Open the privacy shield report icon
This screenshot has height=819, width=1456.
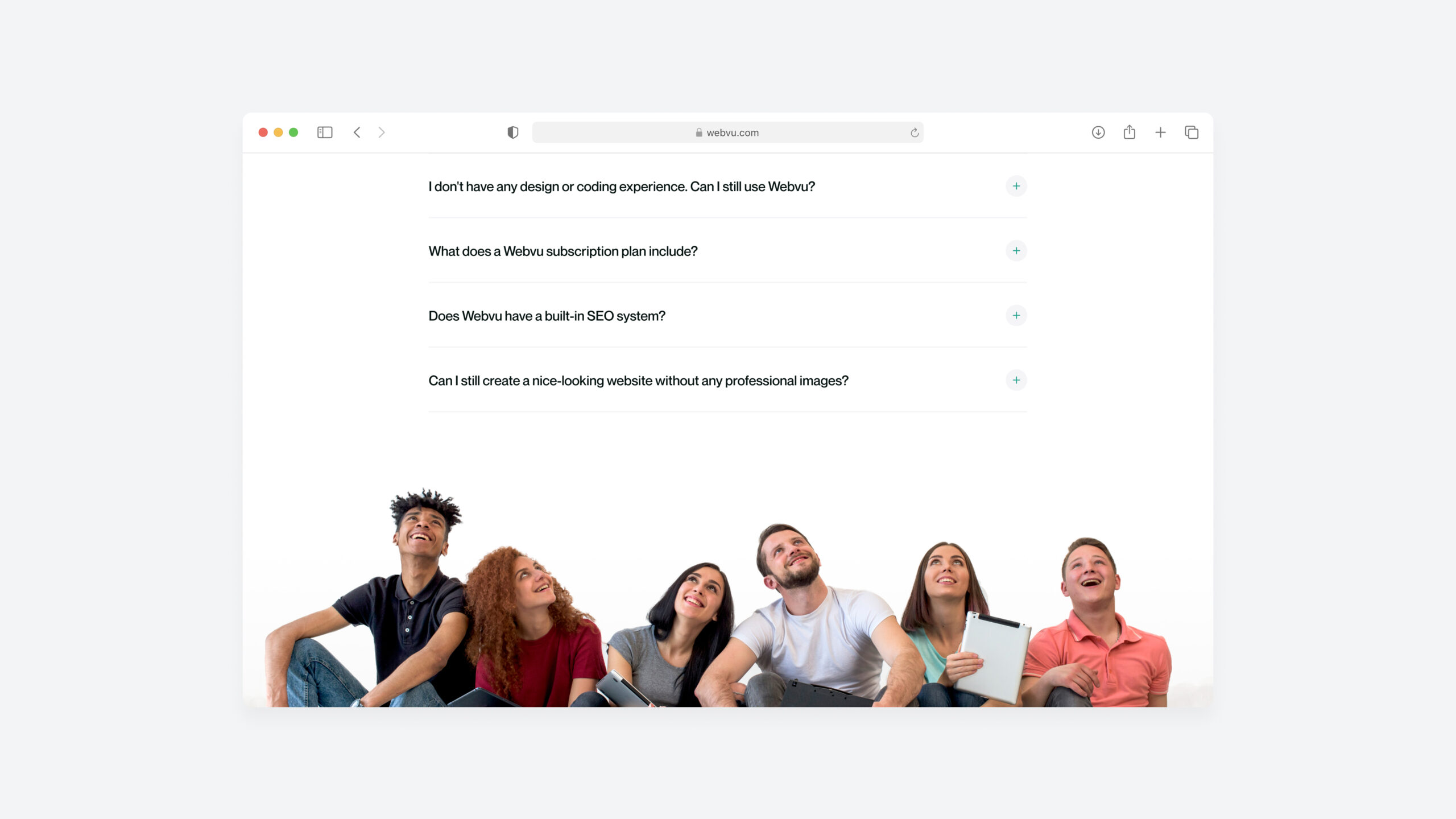pos(512,133)
